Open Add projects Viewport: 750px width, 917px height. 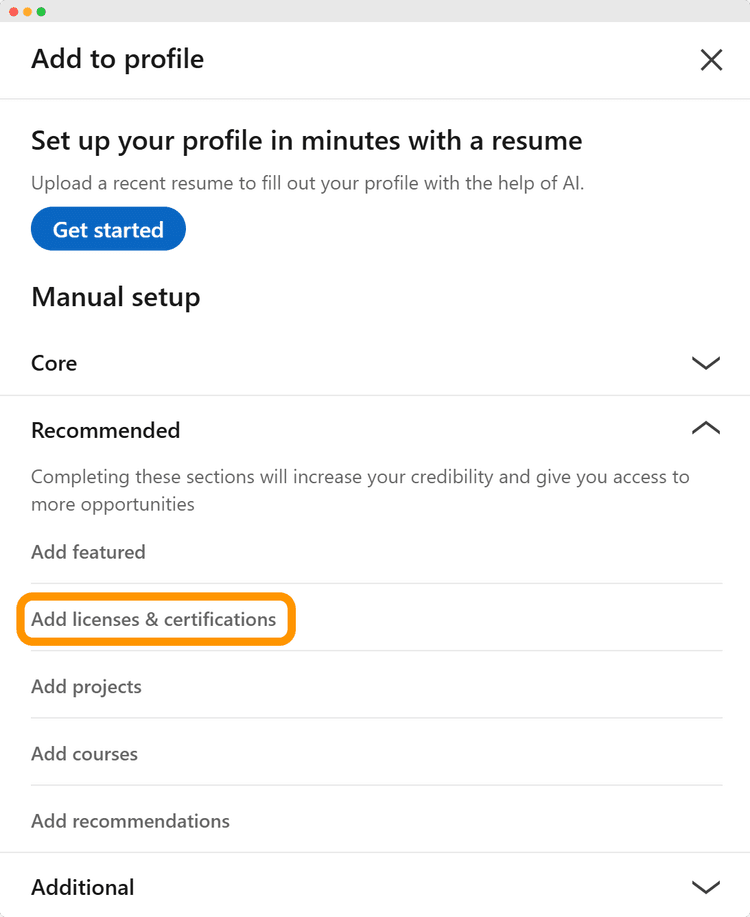tap(86, 687)
